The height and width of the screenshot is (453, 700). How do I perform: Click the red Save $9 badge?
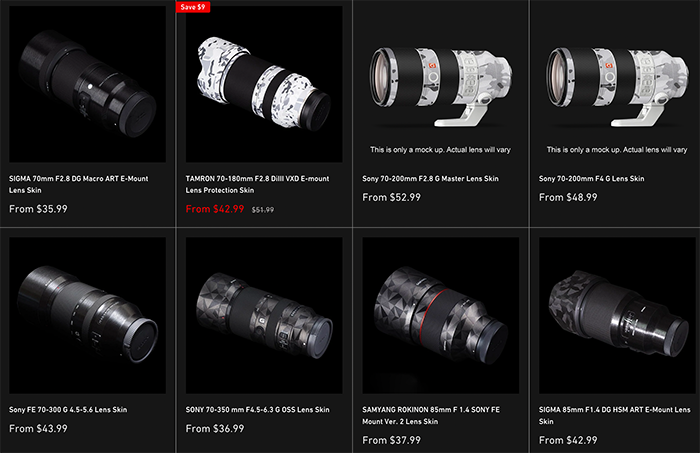193,7
